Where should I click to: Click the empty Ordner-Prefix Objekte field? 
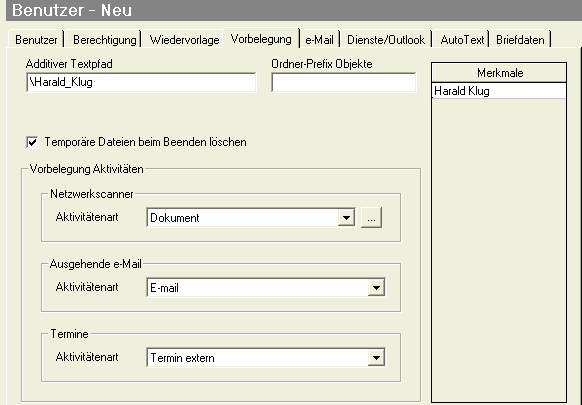pyautogui.click(x=344, y=82)
